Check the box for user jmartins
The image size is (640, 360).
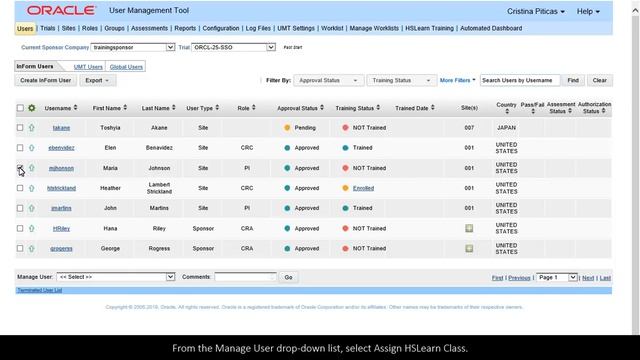20,208
